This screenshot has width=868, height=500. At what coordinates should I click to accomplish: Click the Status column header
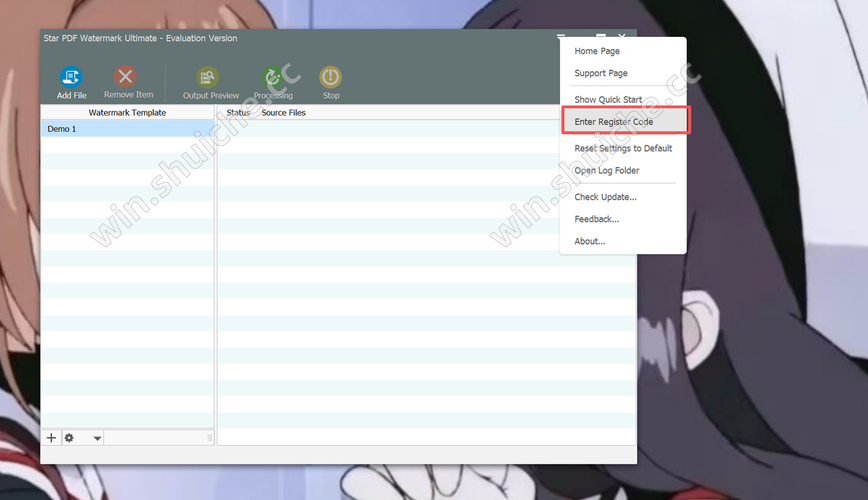coord(238,112)
